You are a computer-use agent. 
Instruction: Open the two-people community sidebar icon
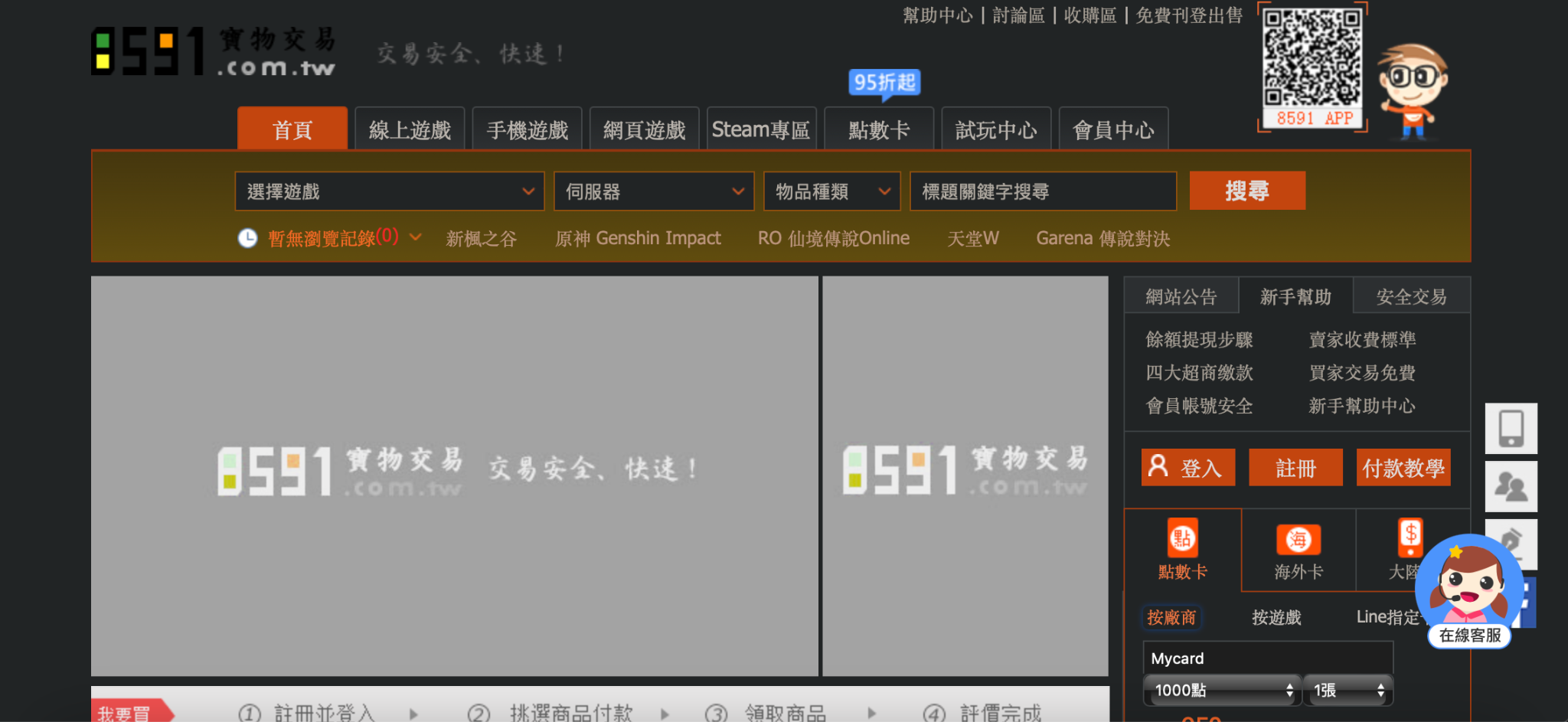[x=1511, y=486]
